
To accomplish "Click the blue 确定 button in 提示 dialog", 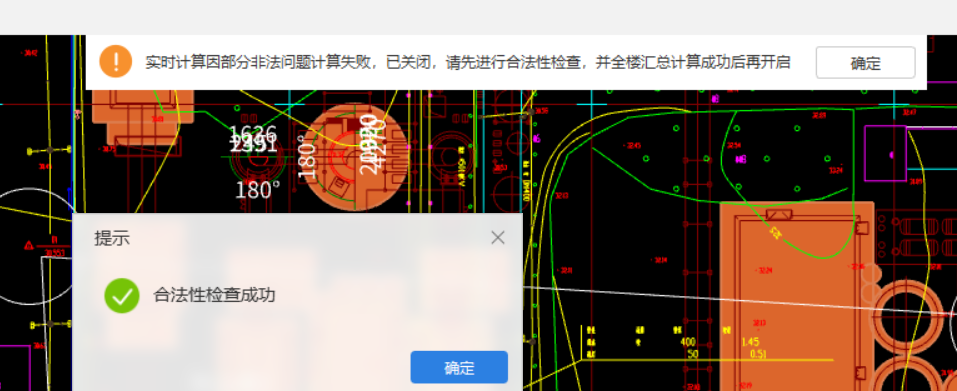I will click(459, 367).
